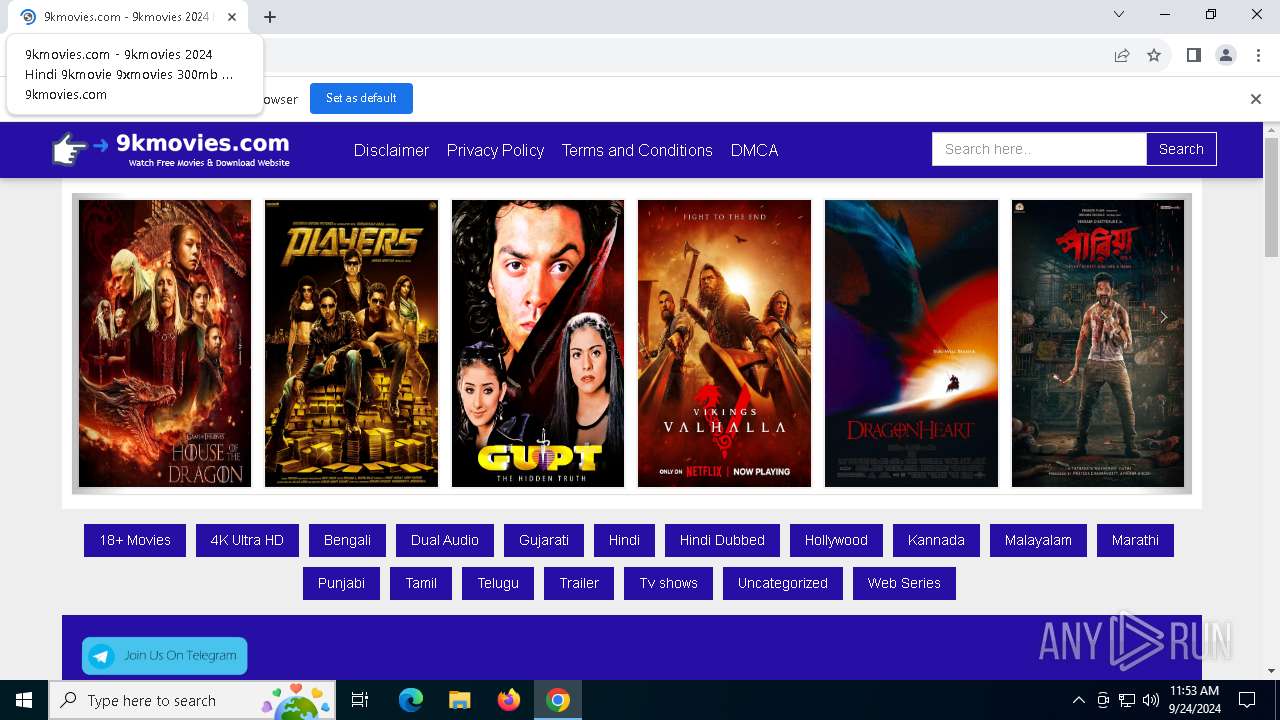Select the Punjabi category
This screenshot has height=720, width=1280.
point(341,583)
